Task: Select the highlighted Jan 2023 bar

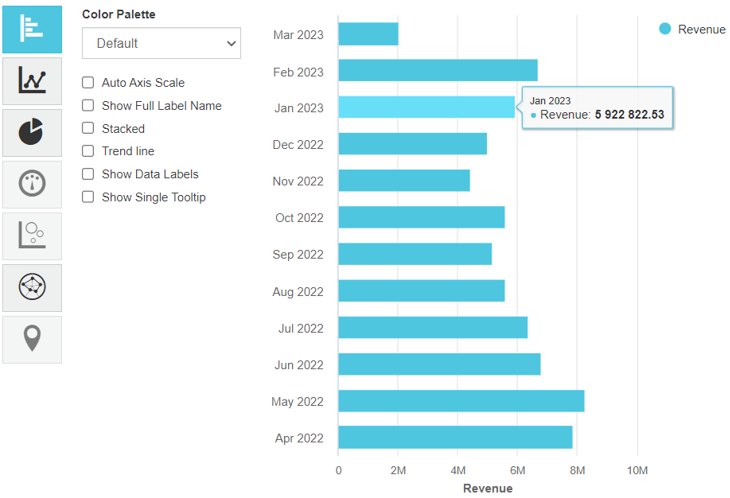Action: tap(426, 107)
